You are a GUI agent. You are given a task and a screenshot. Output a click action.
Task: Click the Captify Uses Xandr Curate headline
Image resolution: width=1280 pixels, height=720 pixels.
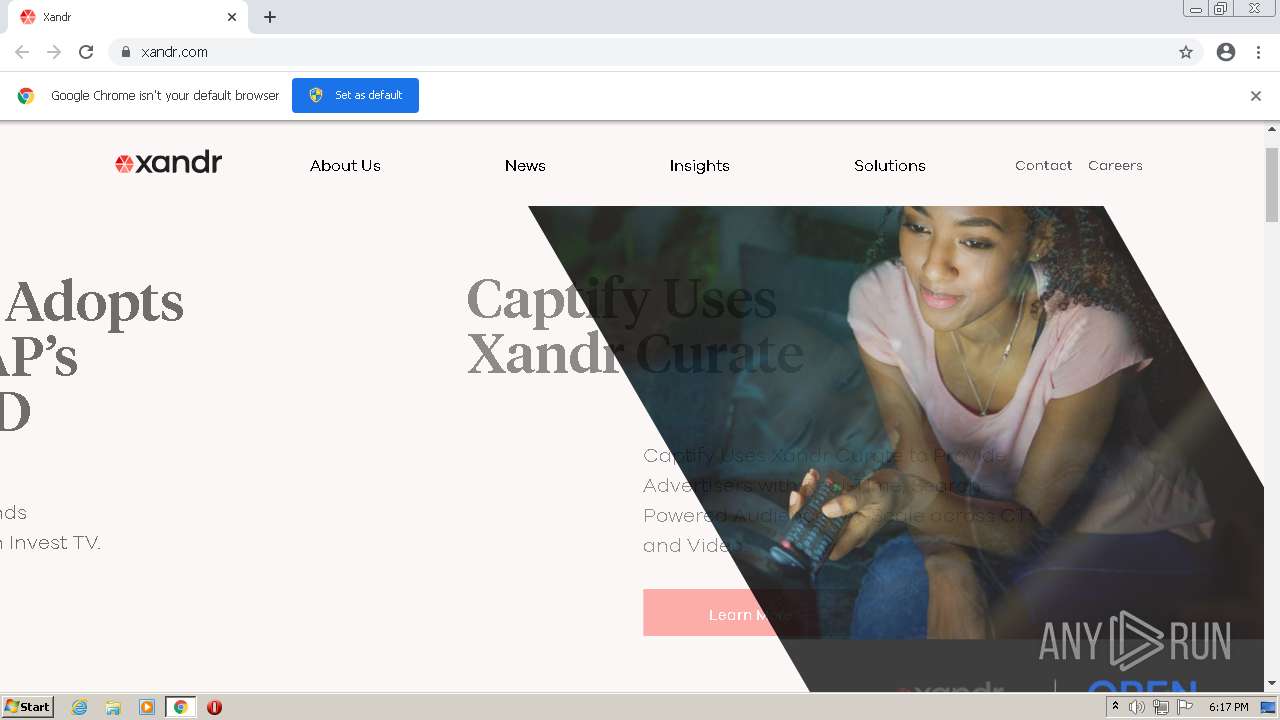tap(635, 326)
